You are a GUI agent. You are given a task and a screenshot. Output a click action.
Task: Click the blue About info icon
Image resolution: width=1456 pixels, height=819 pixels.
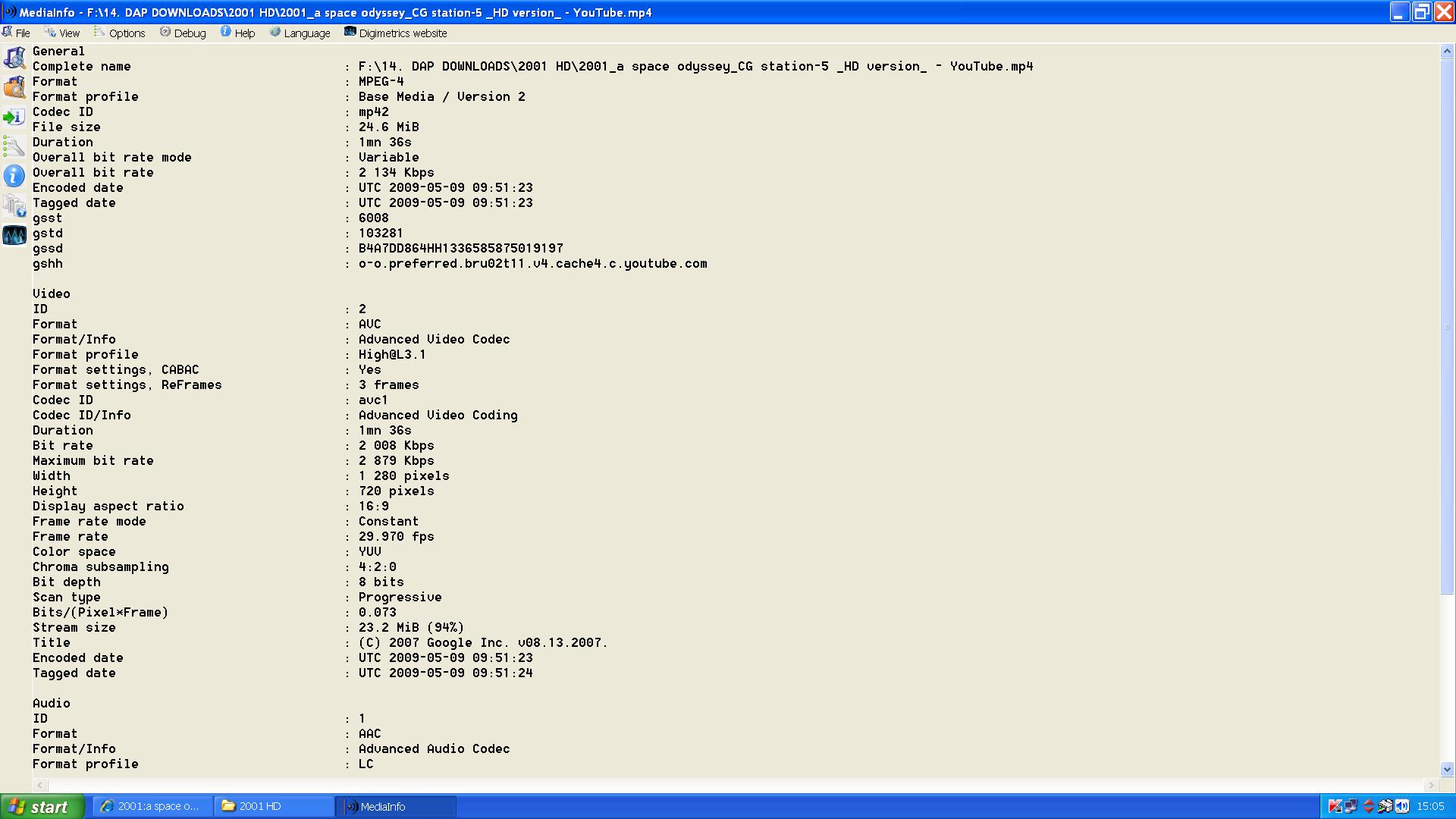tap(14, 176)
